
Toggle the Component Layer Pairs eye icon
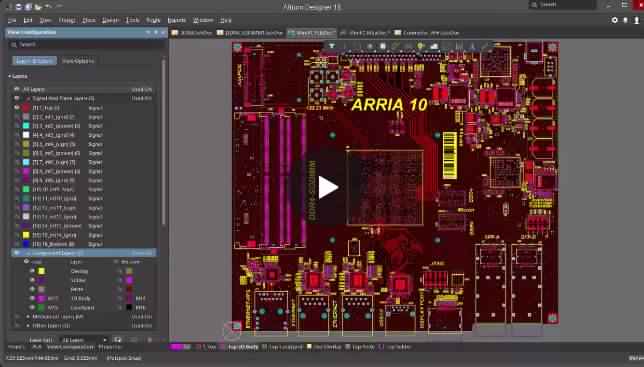click(16, 253)
